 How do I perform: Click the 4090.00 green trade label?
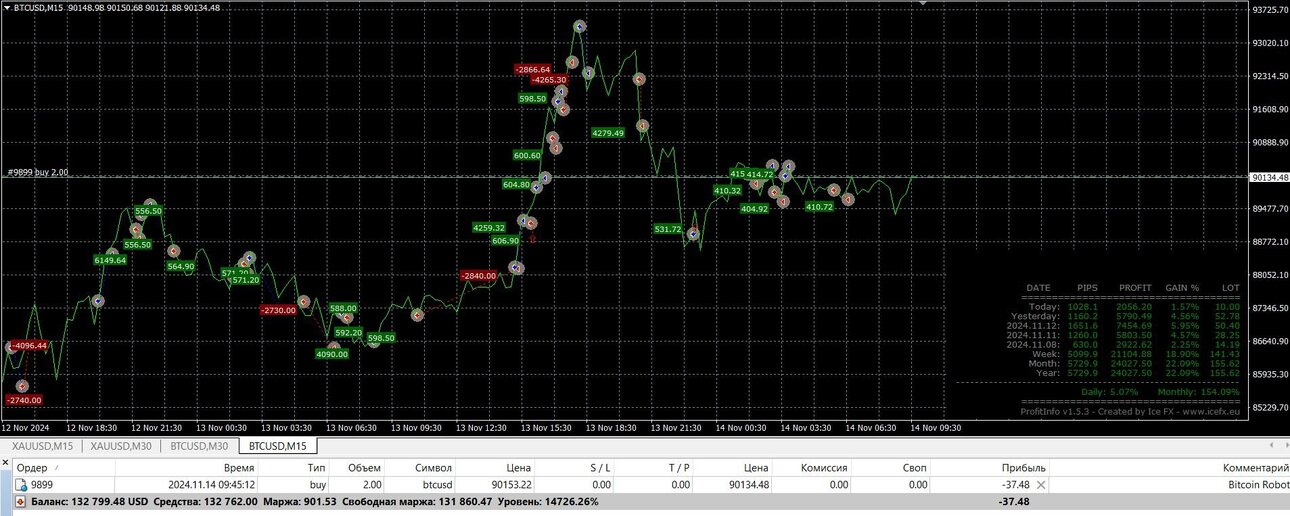(x=332, y=354)
